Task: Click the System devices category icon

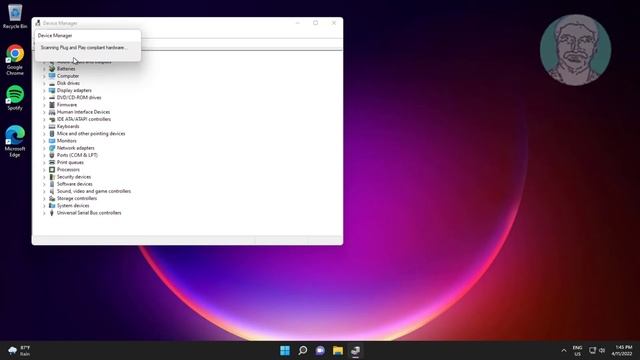Action: (x=52, y=206)
